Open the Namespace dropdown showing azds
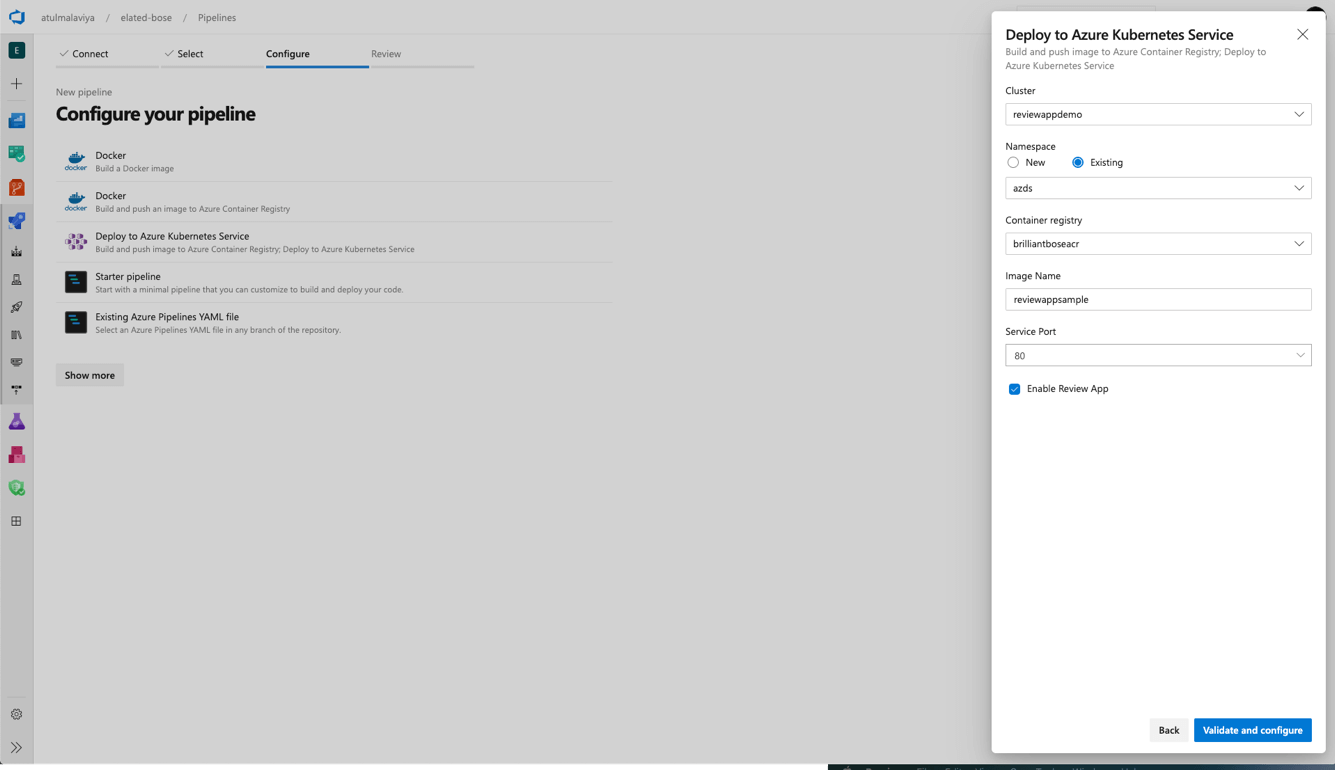 tap(1158, 188)
